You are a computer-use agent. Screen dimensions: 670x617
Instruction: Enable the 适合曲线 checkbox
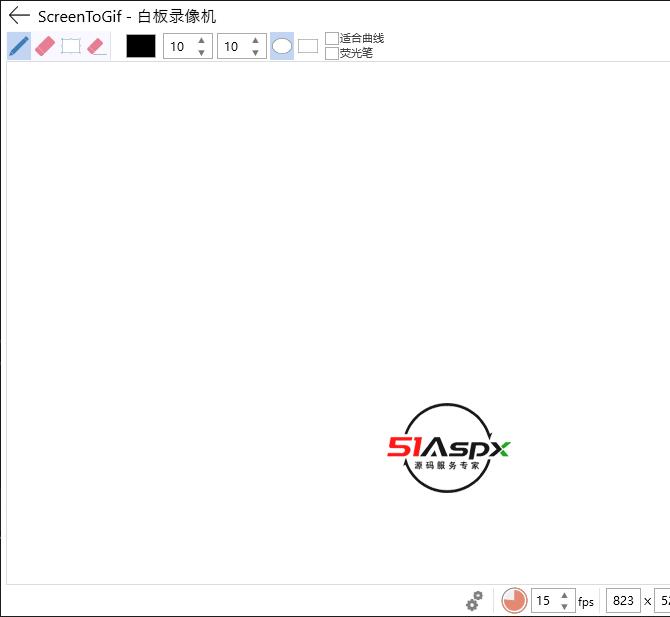pos(332,38)
